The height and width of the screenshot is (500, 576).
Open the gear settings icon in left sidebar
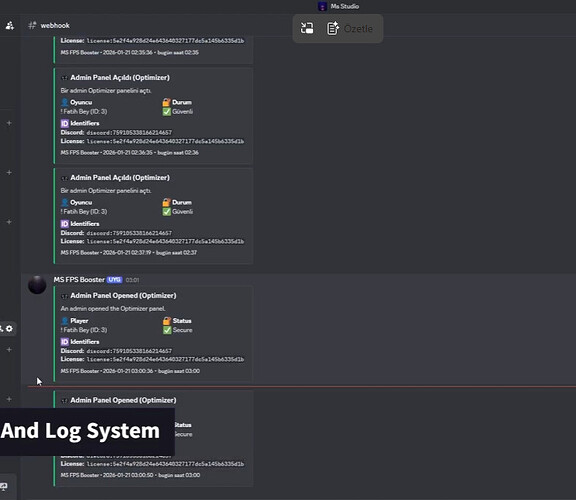point(9,328)
